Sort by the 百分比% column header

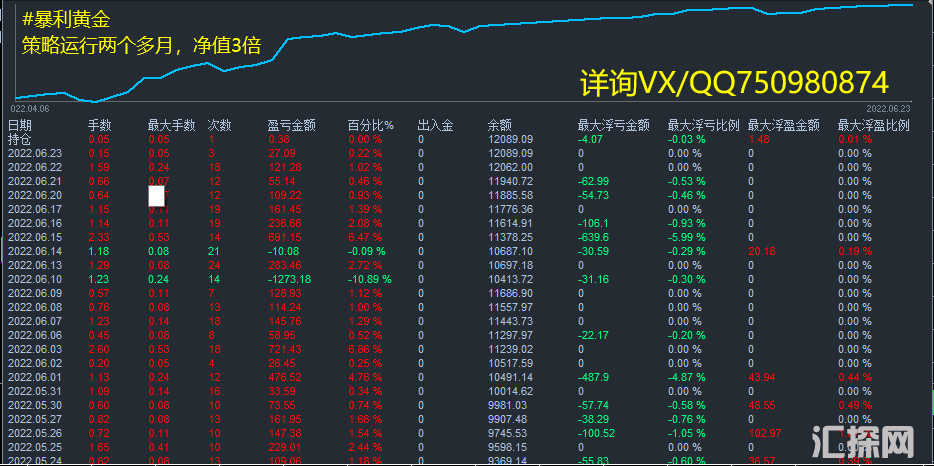pos(370,125)
